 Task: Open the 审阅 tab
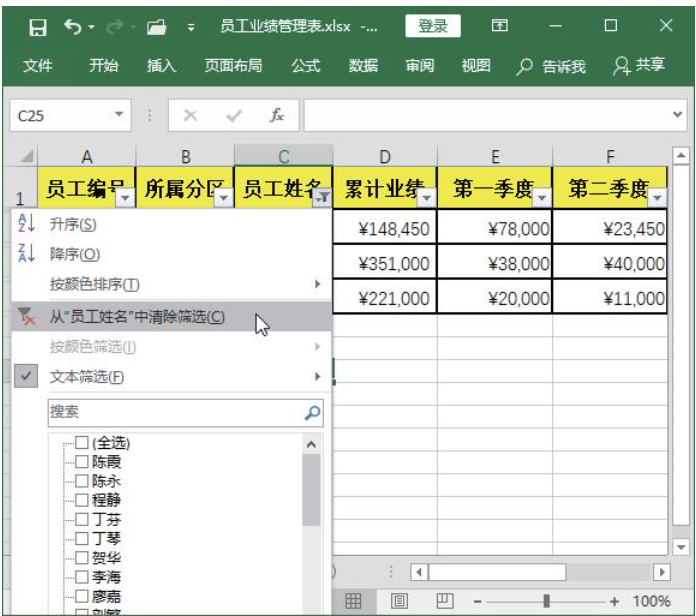[420, 66]
